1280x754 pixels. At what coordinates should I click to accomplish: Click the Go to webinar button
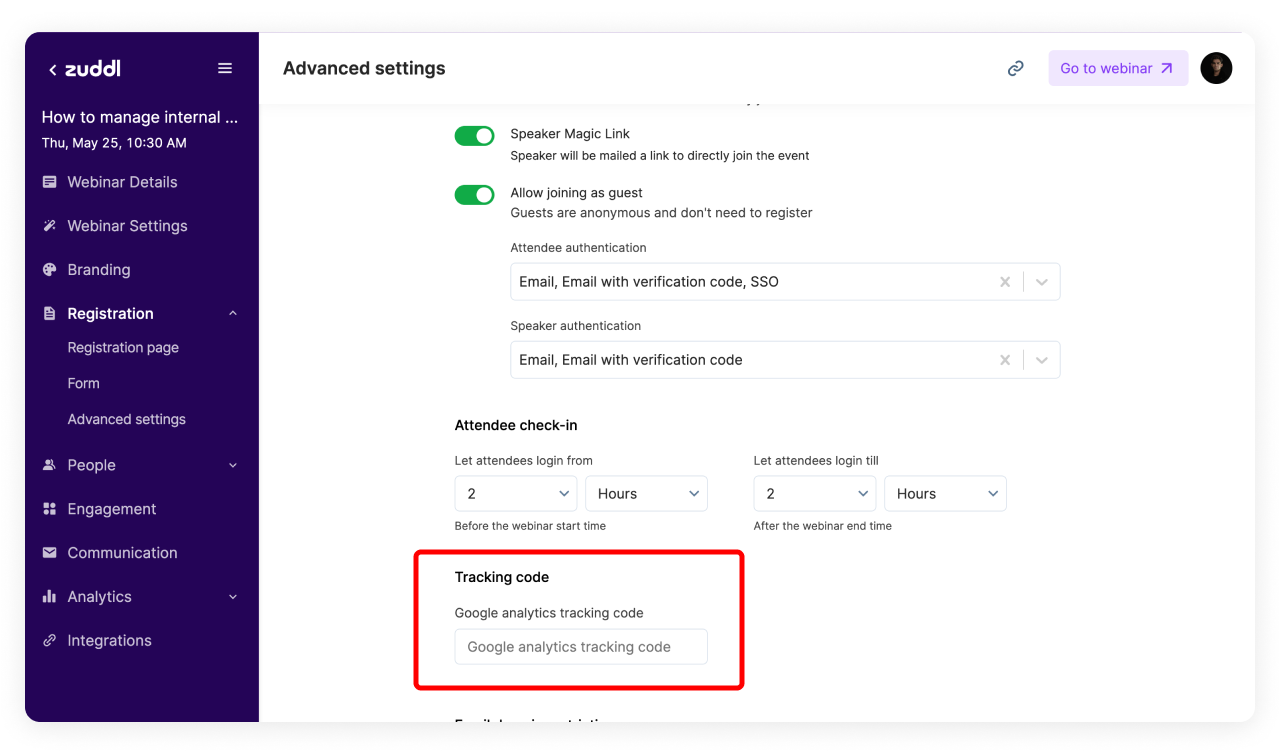pos(1117,68)
